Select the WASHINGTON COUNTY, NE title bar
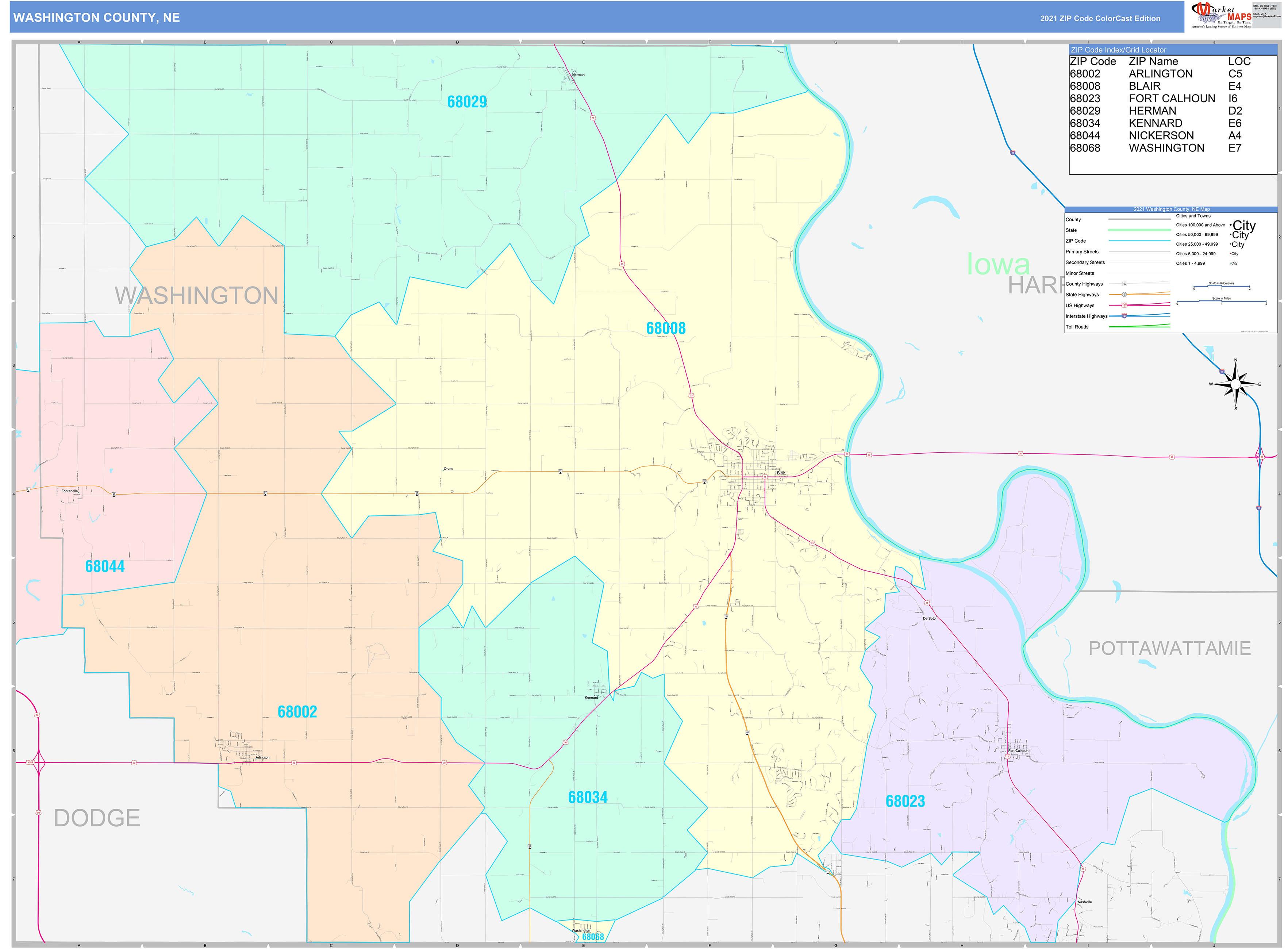 [96, 18]
